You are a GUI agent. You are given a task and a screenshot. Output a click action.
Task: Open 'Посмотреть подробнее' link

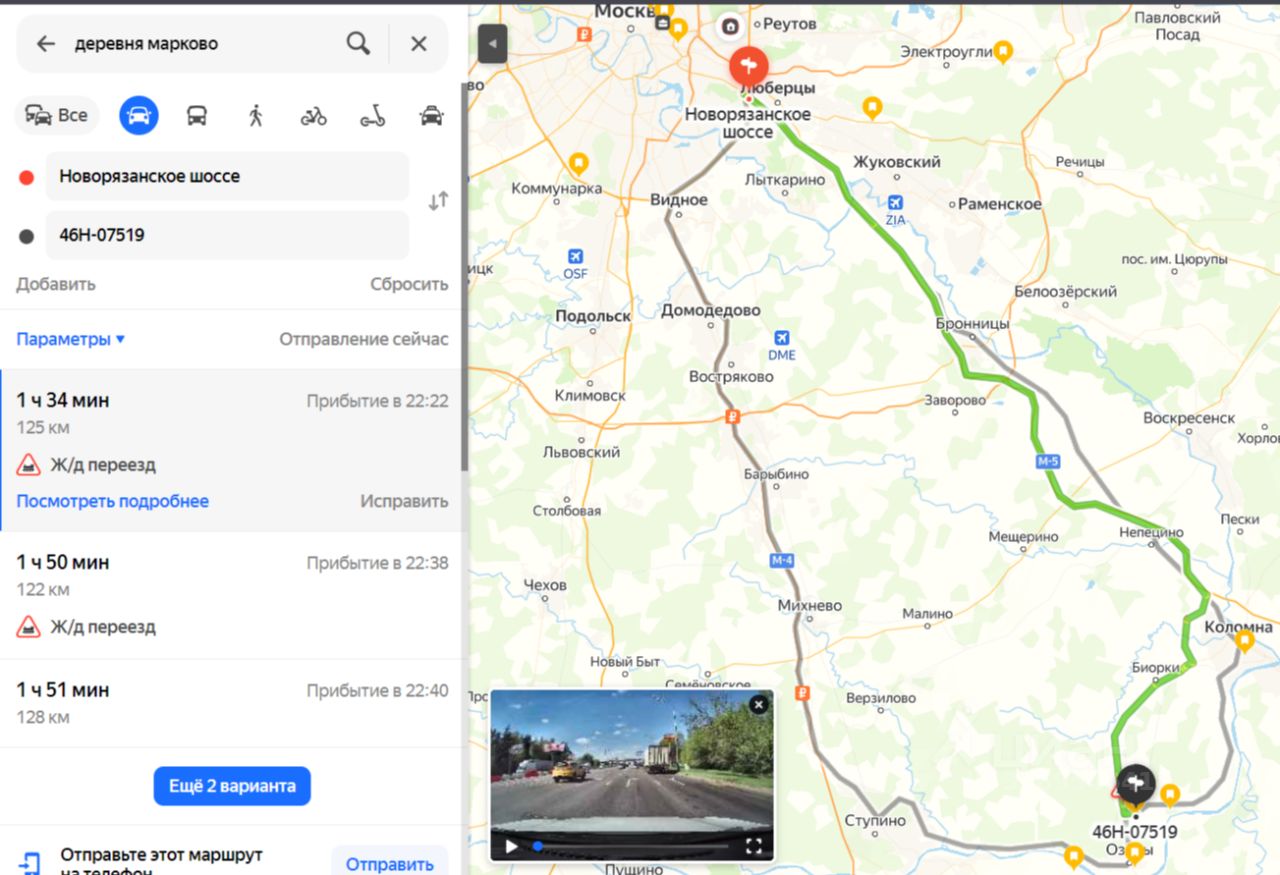point(112,501)
